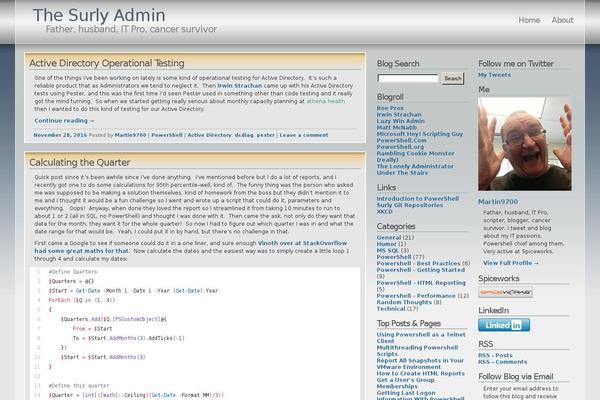Open Calculating the Quarter post title
This screenshot has width=600, height=400.
[80, 162]
